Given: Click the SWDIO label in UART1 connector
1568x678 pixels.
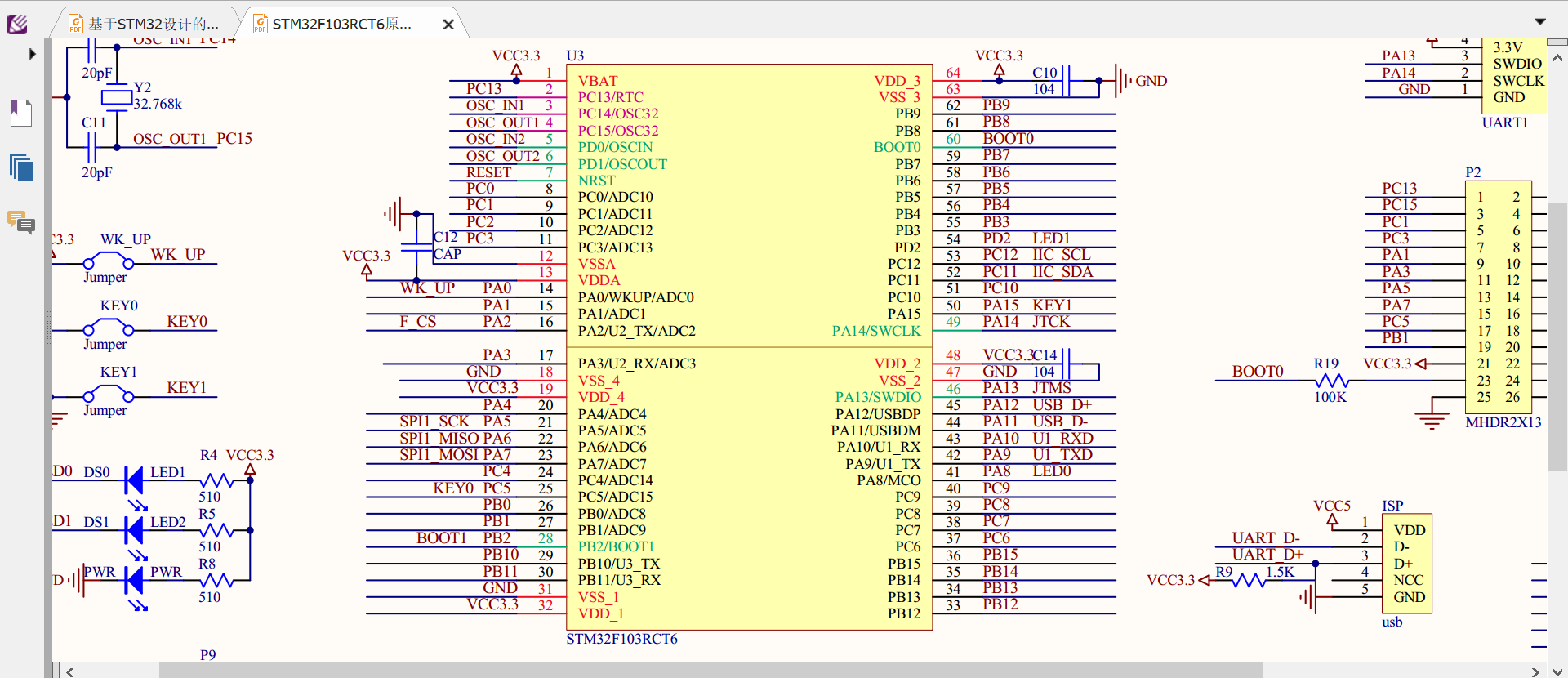Looking at the screenshot, I should click(x=1517, y=64).
